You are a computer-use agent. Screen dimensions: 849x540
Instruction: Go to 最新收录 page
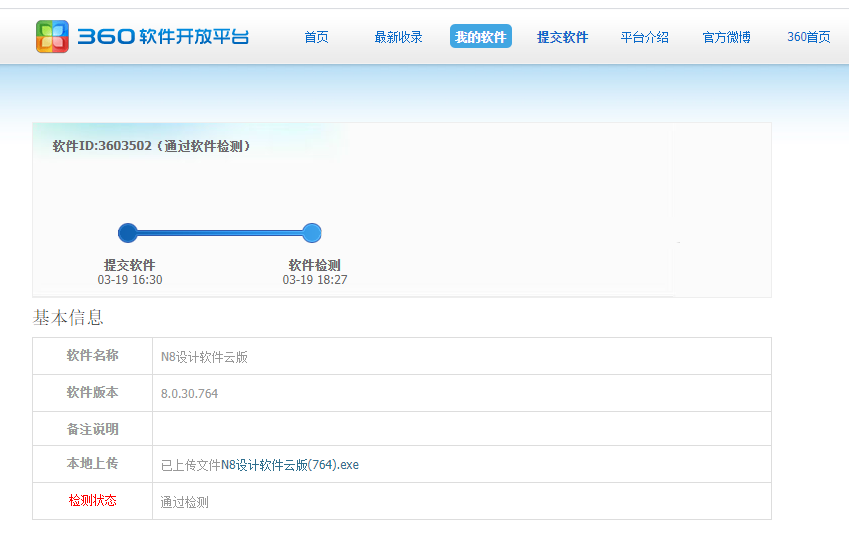399,37
